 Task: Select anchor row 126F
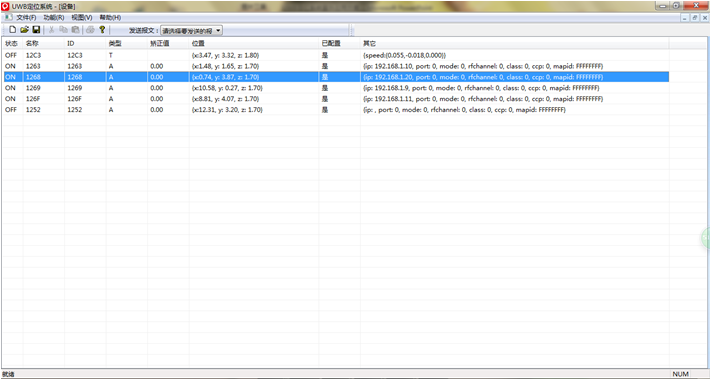pos(336,98)
